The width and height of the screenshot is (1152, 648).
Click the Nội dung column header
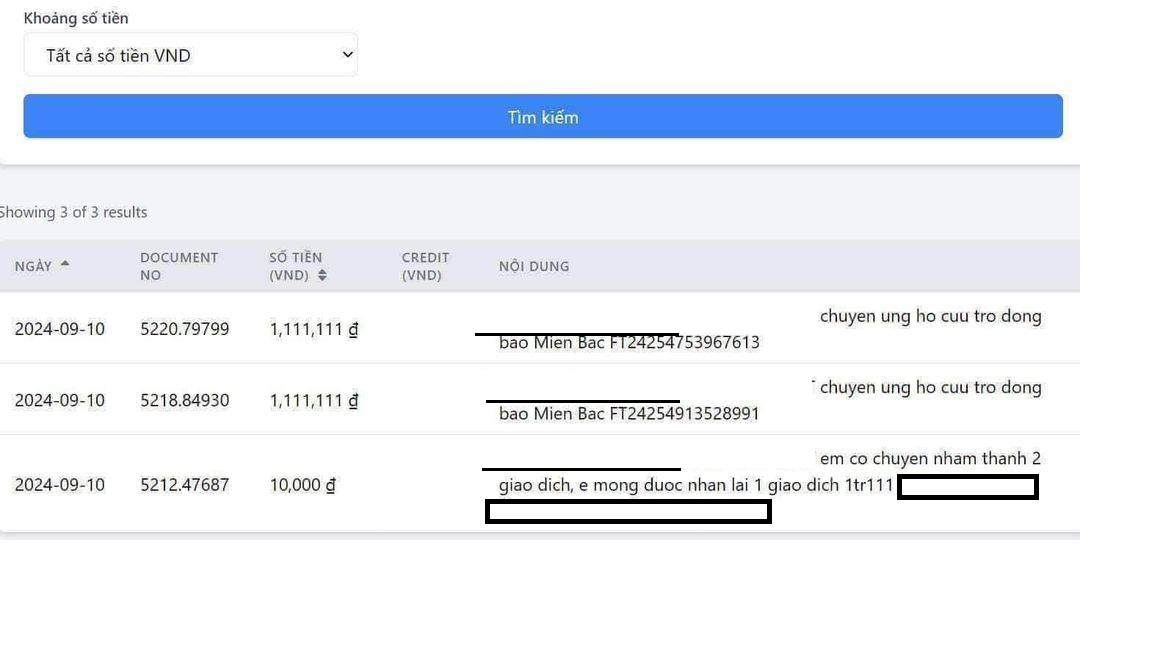point(534,266)
